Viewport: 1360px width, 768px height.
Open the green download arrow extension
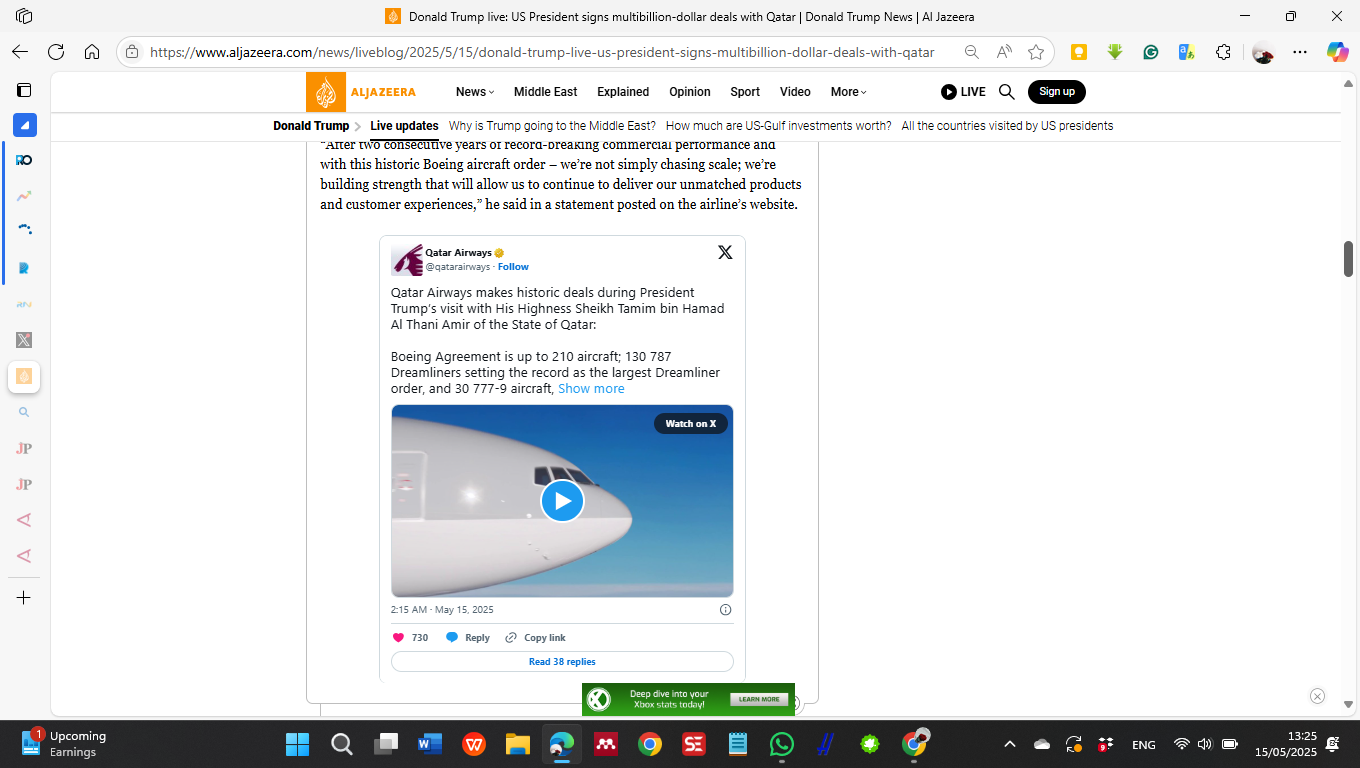[1115, 52]
